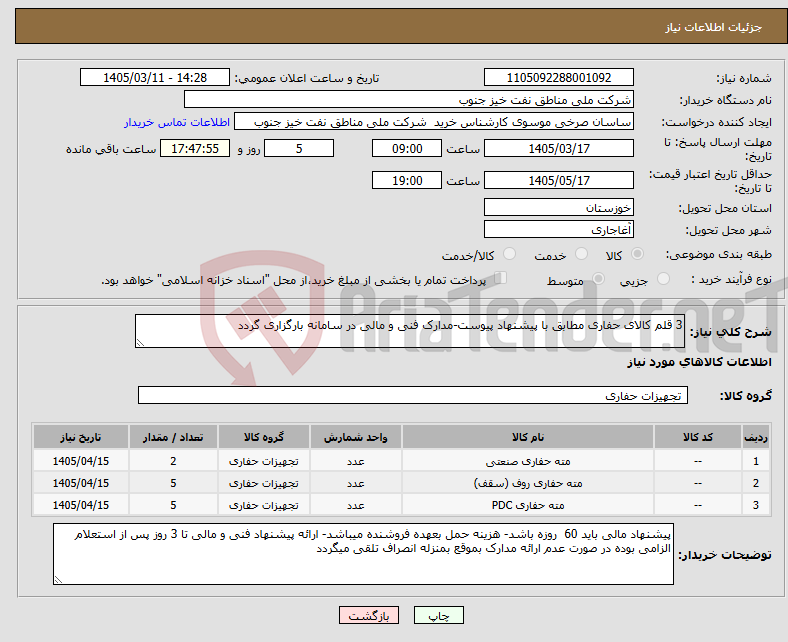Click need date in the PDC row
This screenshot has height=642, width=788.
[x=80, y=505]
